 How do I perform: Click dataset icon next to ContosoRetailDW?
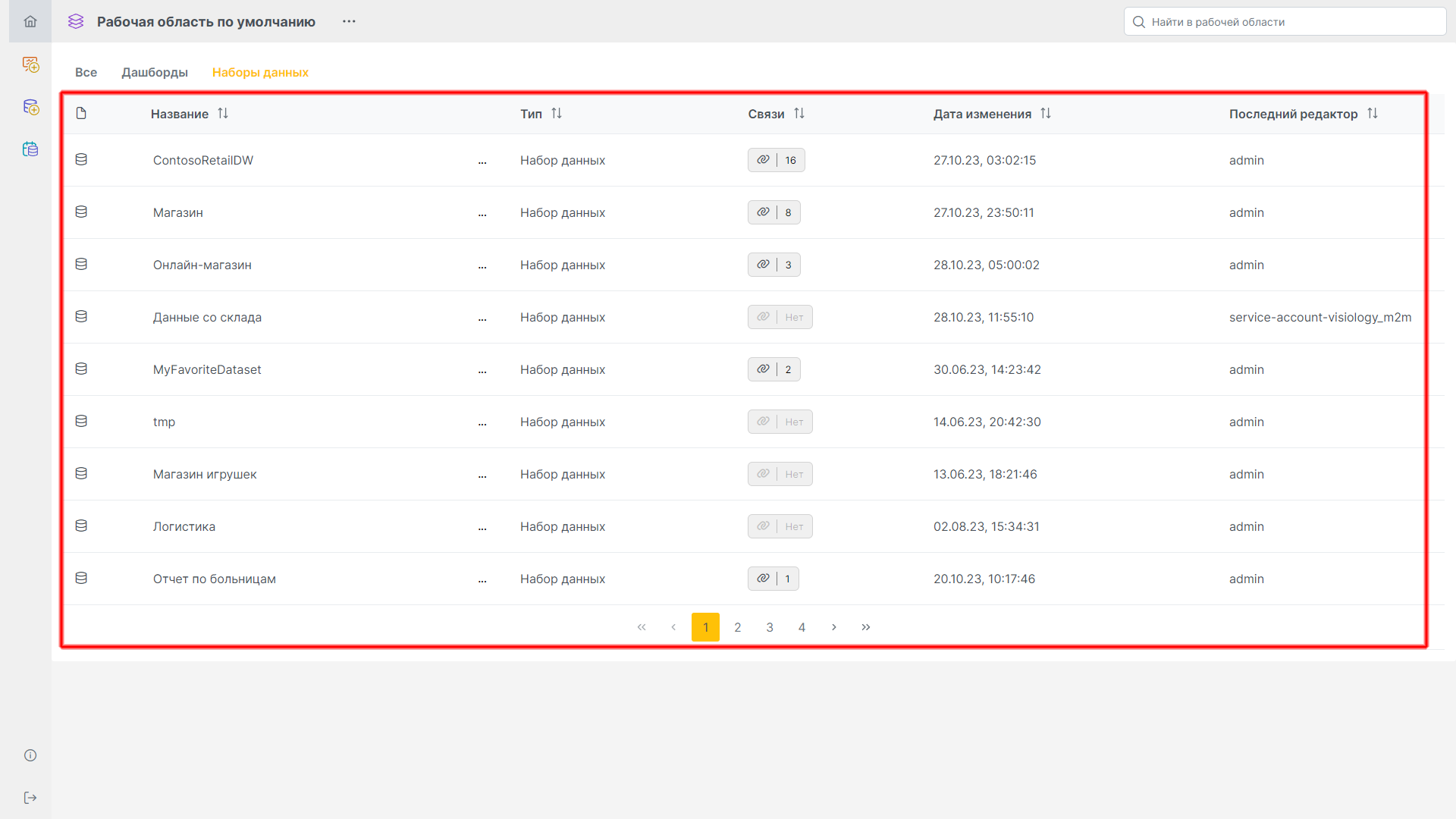pos(81,160)
